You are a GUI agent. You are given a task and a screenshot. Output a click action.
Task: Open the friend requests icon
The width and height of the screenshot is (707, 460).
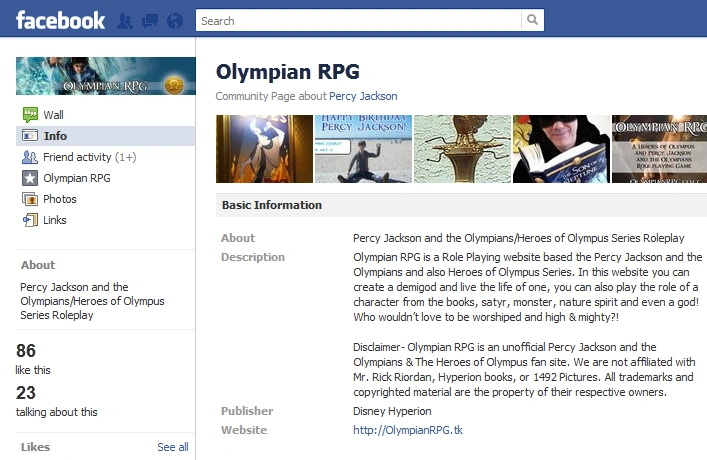click(125, 21)
